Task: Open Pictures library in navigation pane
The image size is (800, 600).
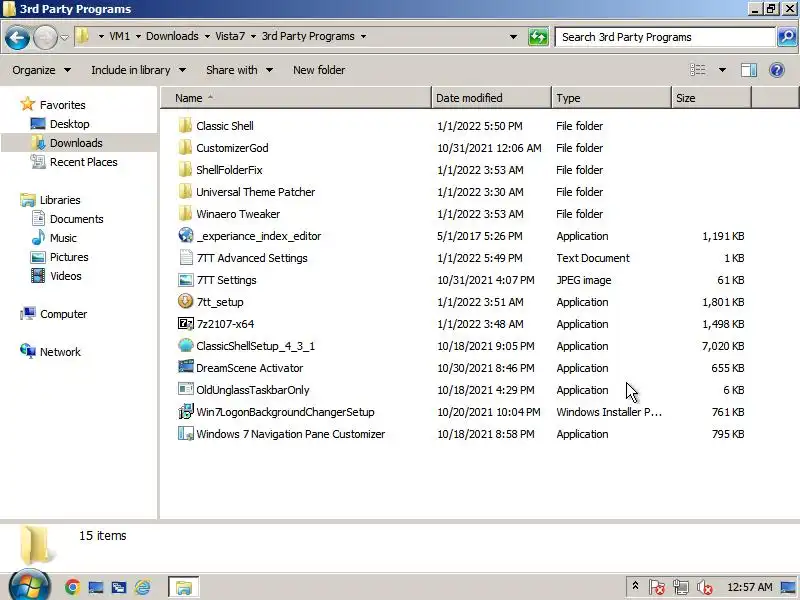Action: (69, 257)
